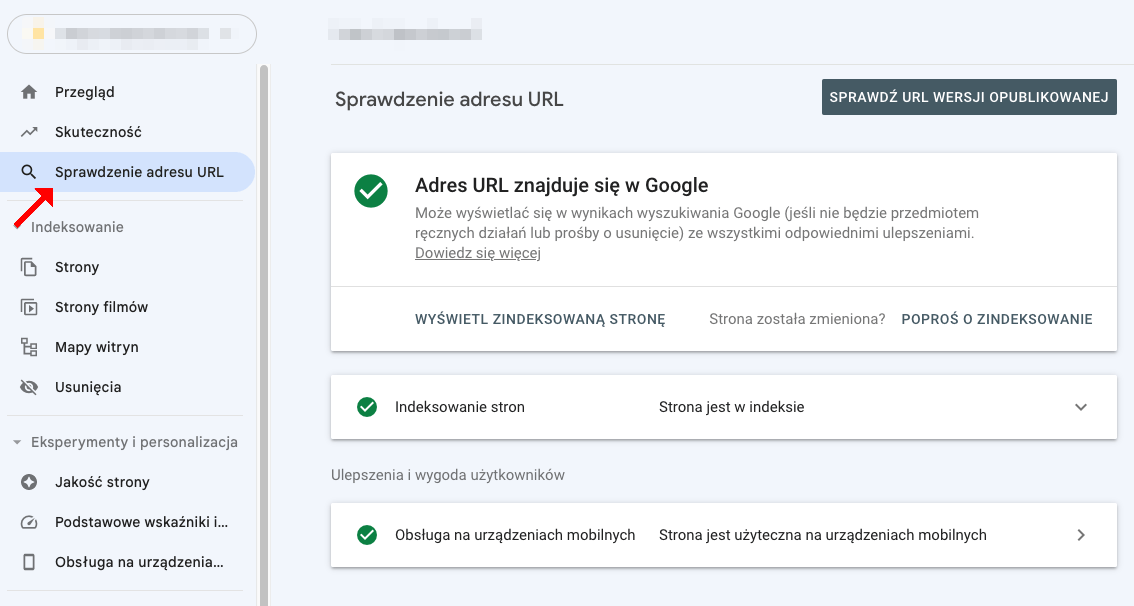The image size is (1134, 606).
Task: Click the Strony filmów icon
Action: [x=29, y=306]
